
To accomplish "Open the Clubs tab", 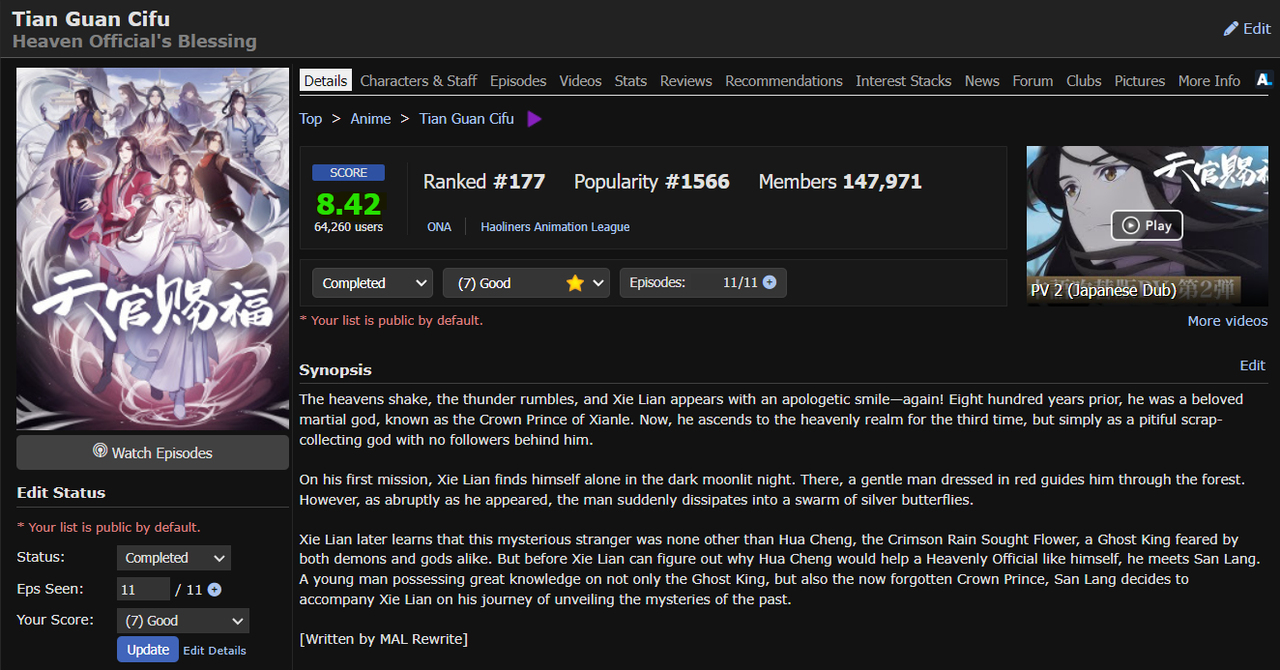I will (x=1084, y=81).
